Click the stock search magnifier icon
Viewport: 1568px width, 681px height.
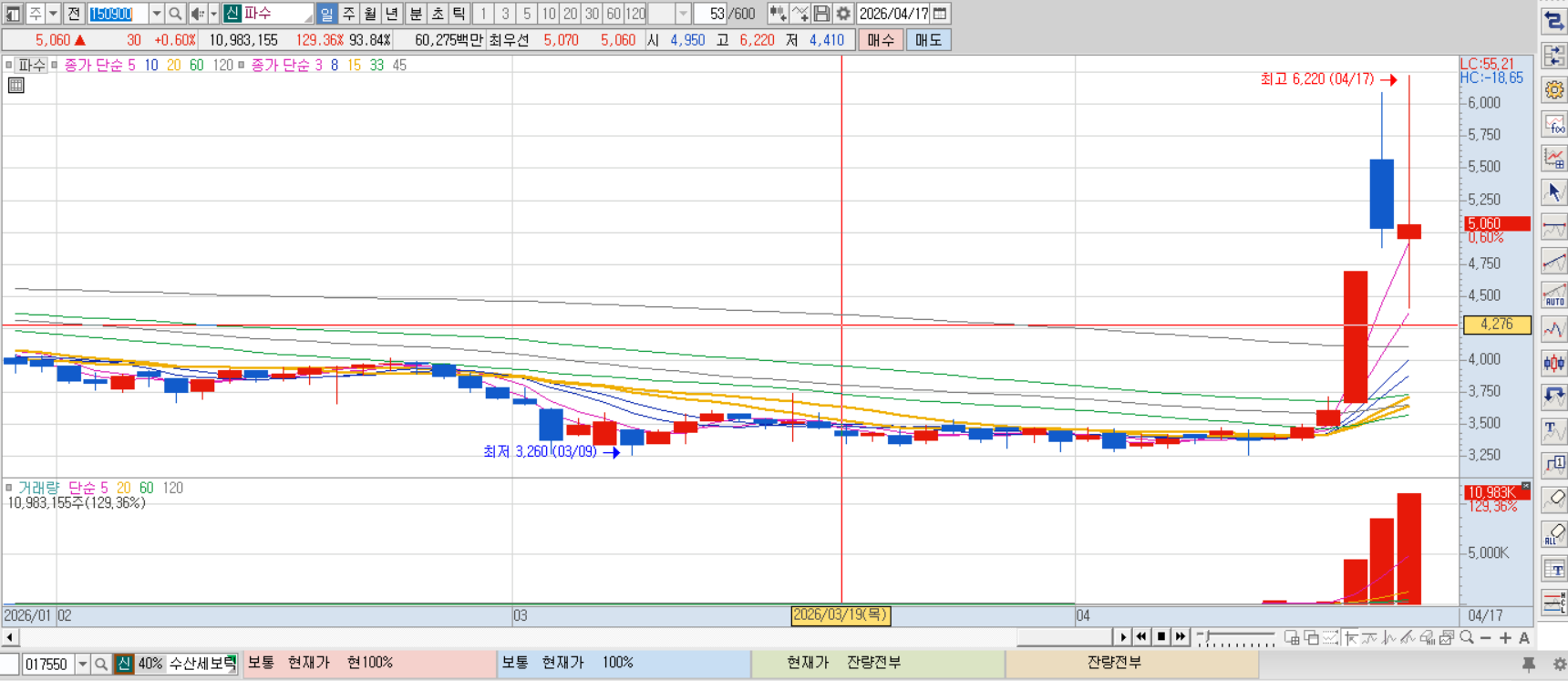(175, 14)
